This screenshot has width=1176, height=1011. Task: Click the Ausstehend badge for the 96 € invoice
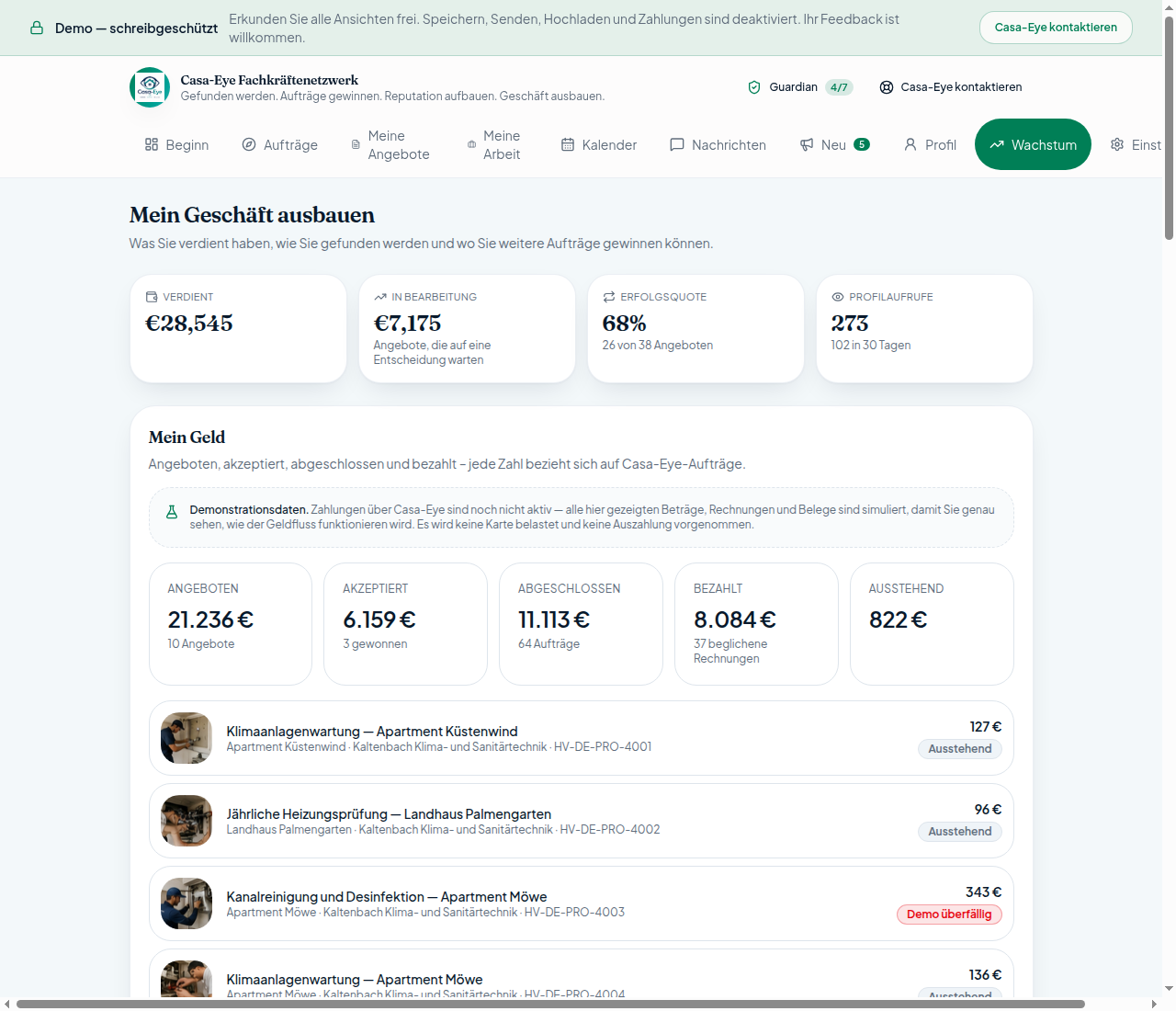pyautogui.click(x=960, y=832)
